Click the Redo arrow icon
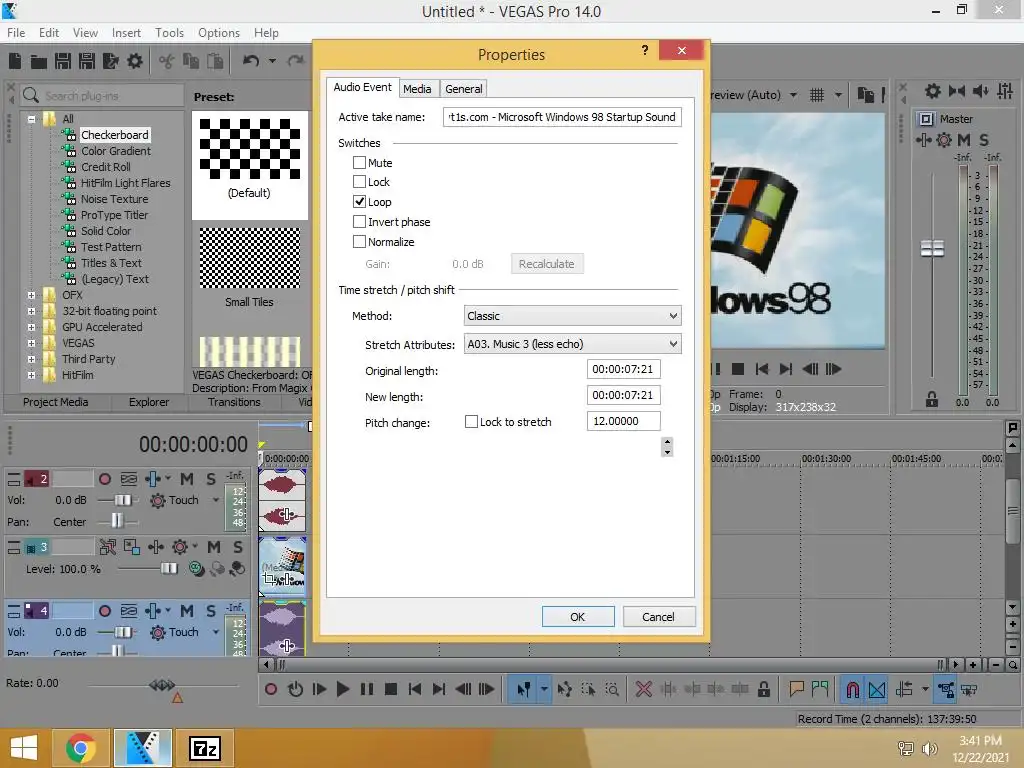 pos(295,61)
